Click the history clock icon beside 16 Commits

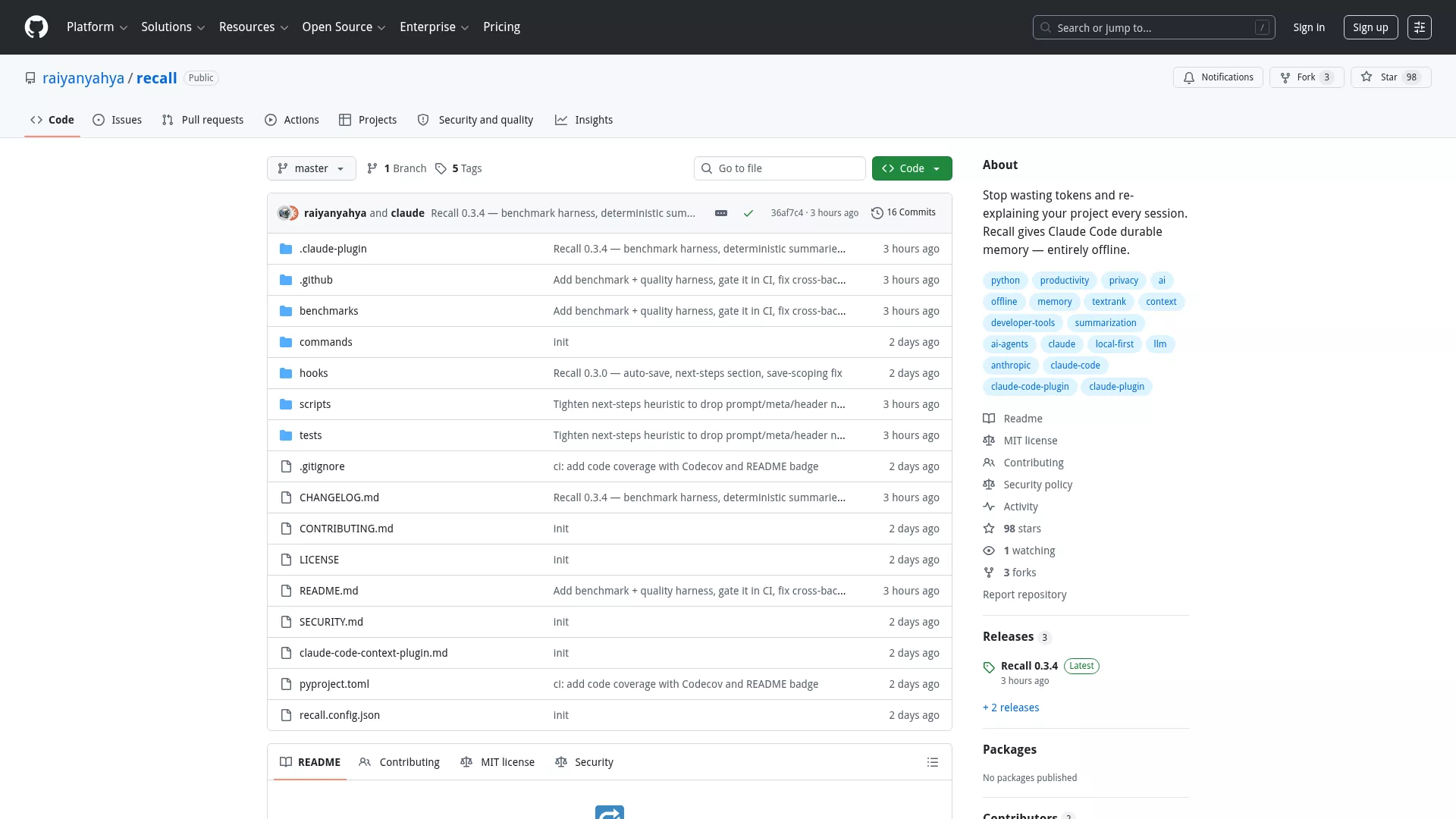click(877, 213)
